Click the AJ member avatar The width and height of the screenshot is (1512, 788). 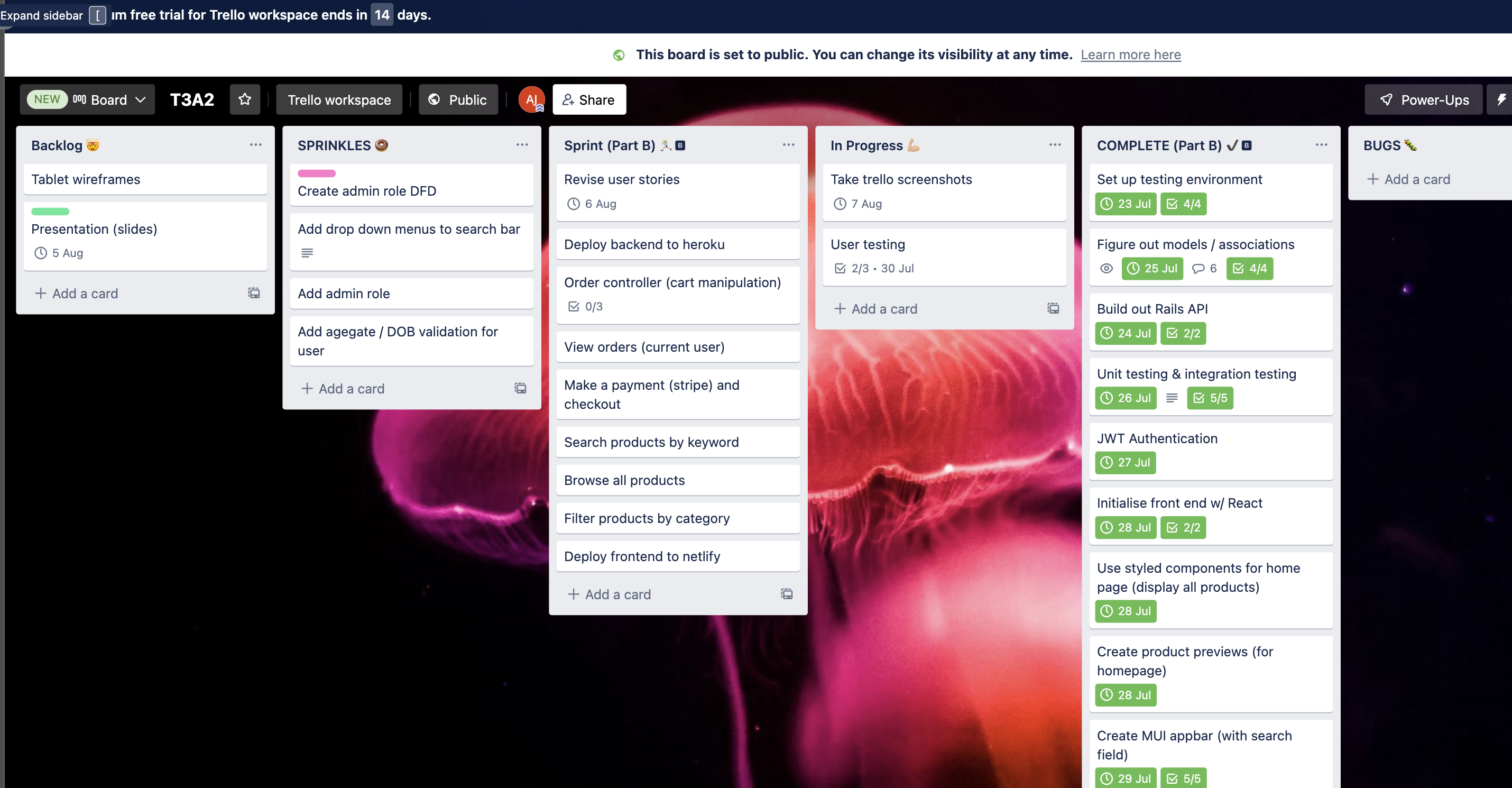pos(531,99)
